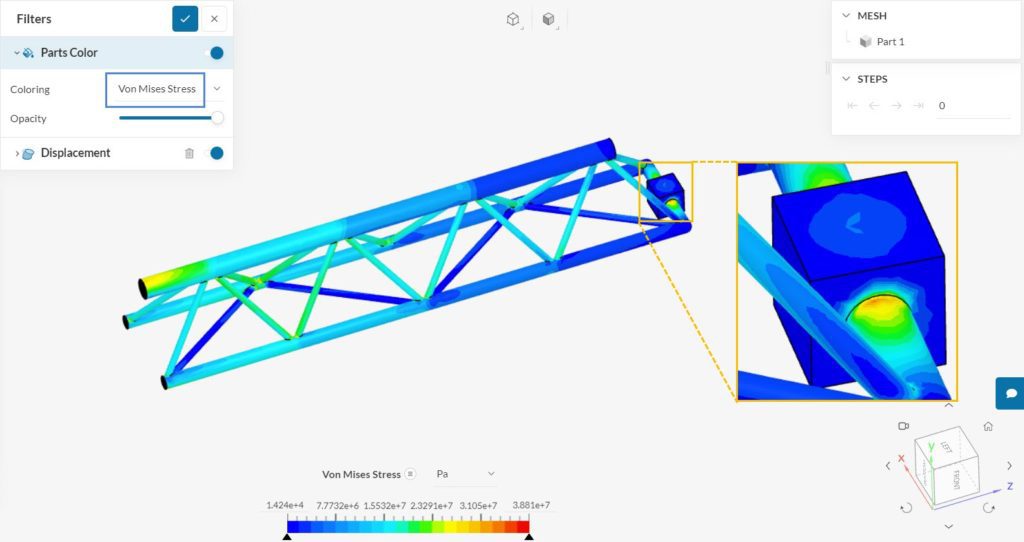Open the chat support widget
The image size is (1024, 542).
pos(1010,393)
